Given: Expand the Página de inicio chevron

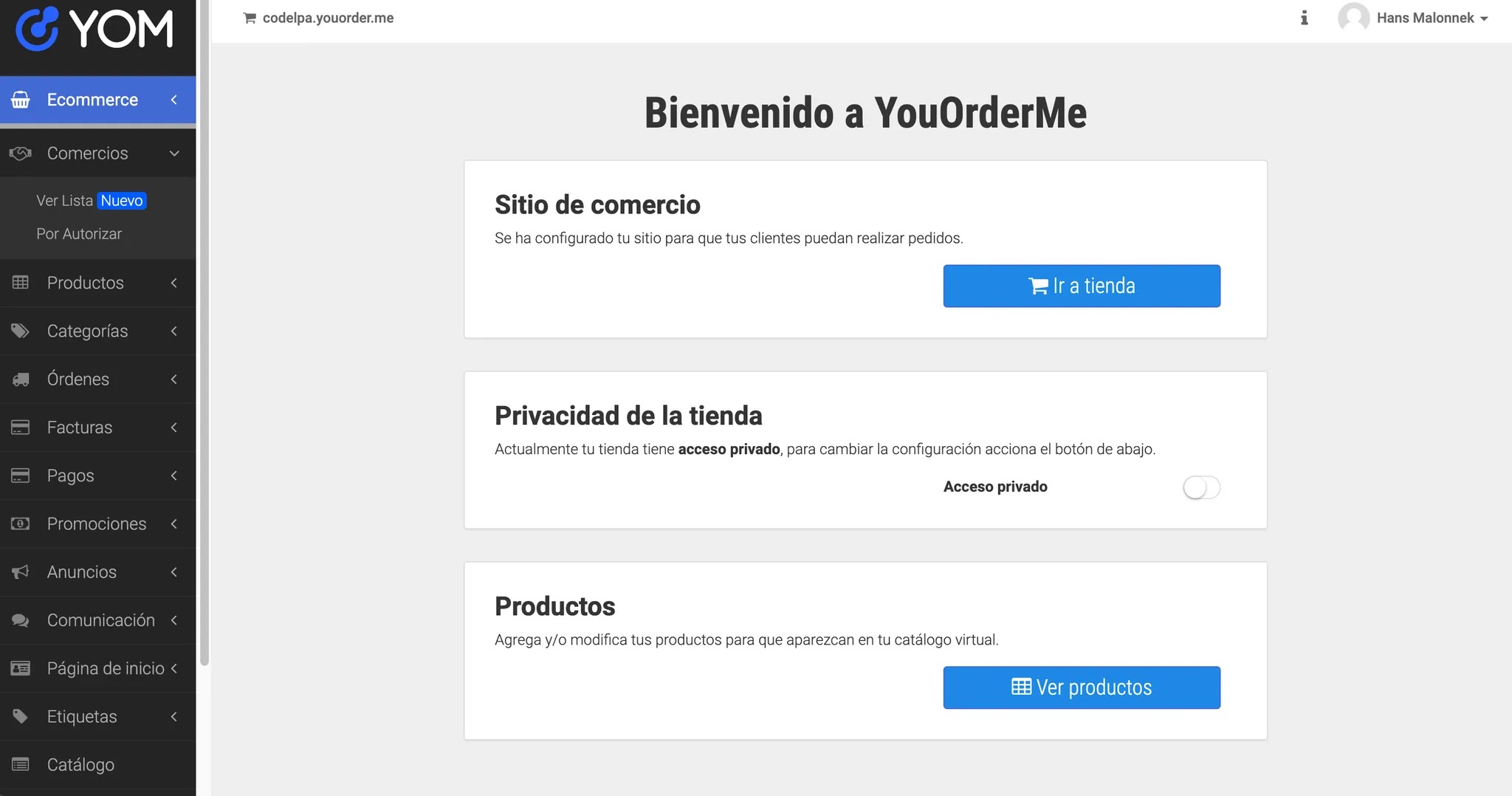Looking at the screenshot, I should [174, 668].
